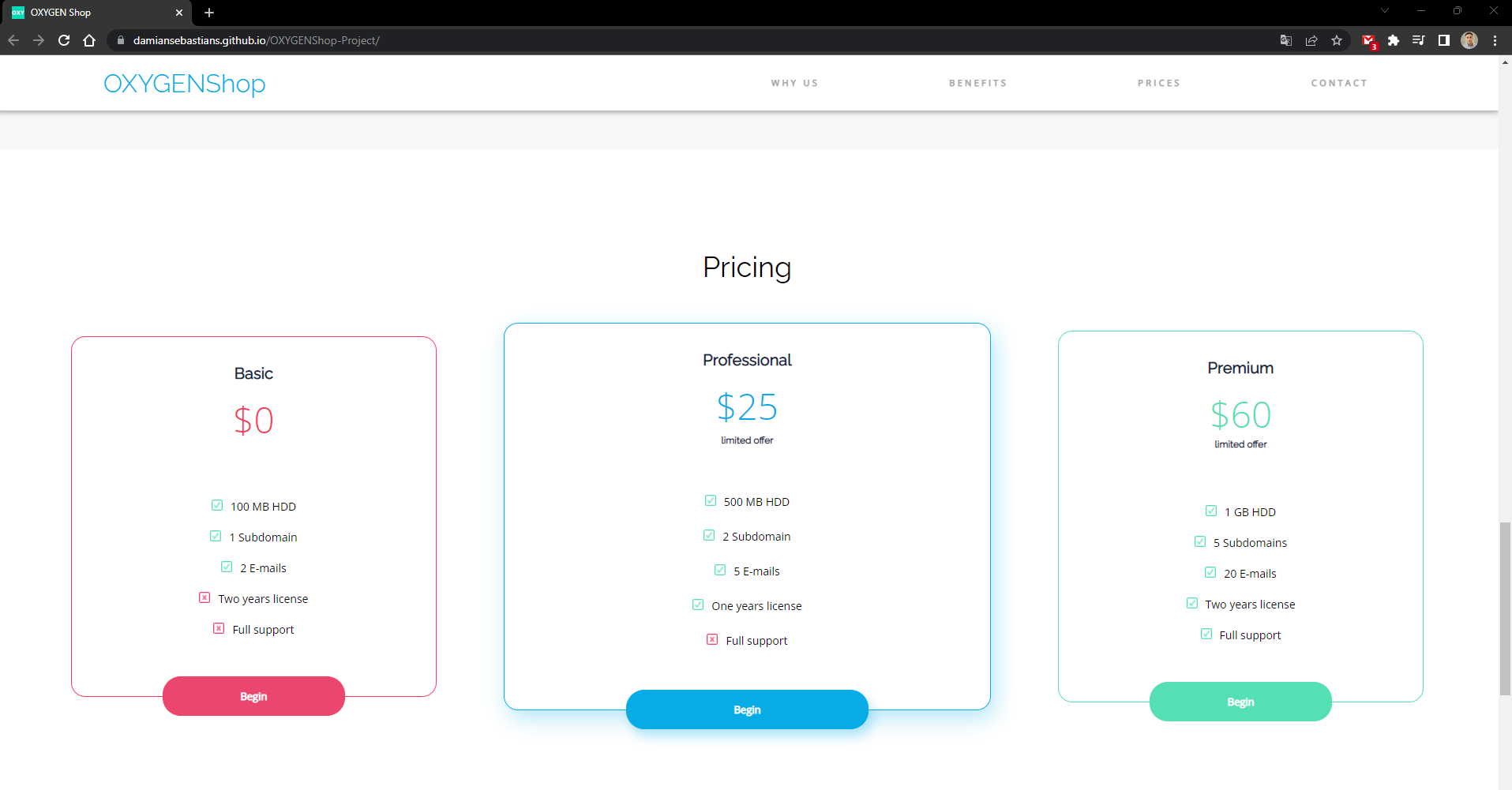Click the share icon in the address bar
1512x790 pixels.
click(1312, 40)
